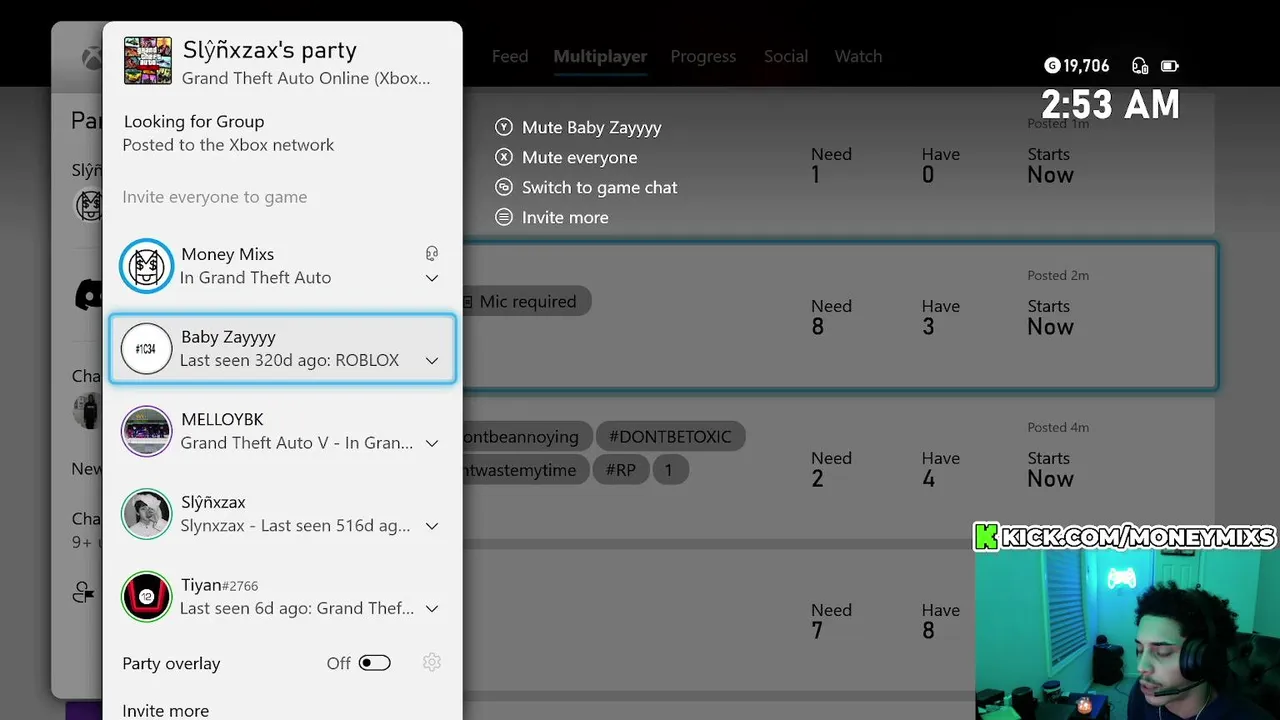This screenshot has height=720, width=1280.
Task: Select Mute everyone text option
Action: (580, 157)
